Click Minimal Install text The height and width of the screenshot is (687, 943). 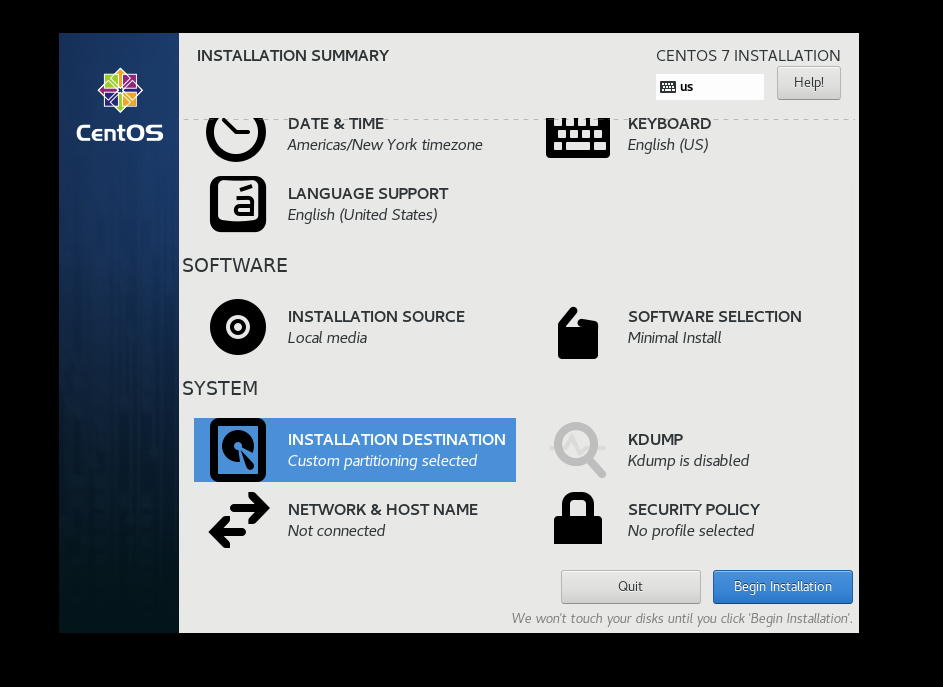click(675, 337)
